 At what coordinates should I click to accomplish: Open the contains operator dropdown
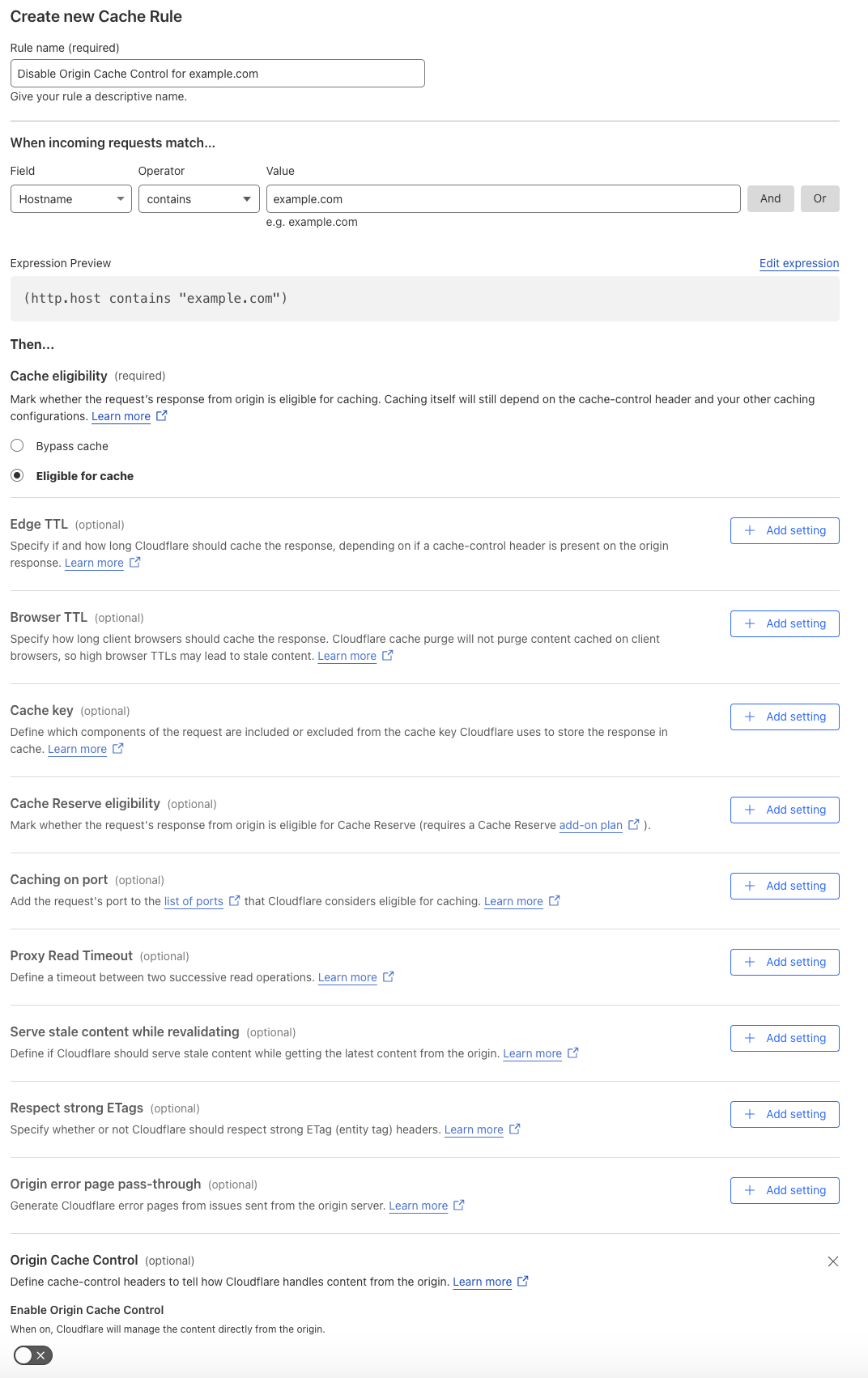(198, 199)
